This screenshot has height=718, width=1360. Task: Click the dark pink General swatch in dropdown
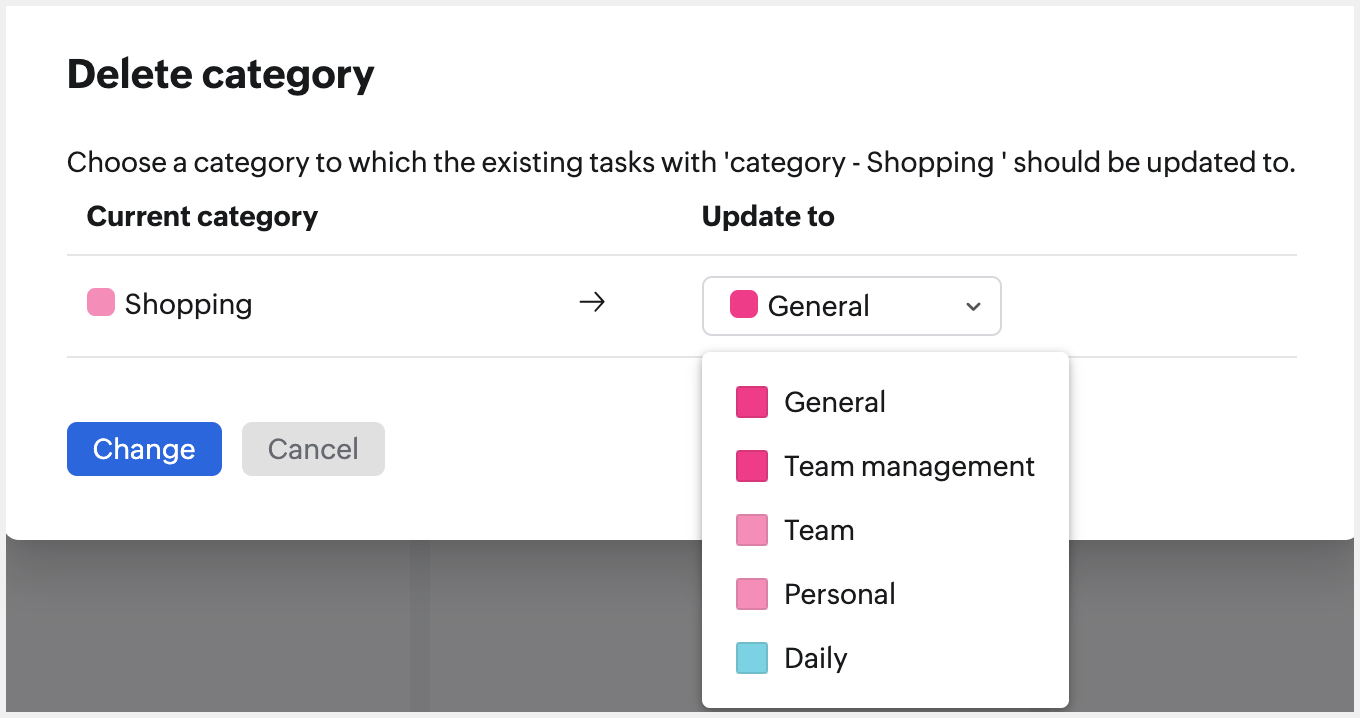751,401
